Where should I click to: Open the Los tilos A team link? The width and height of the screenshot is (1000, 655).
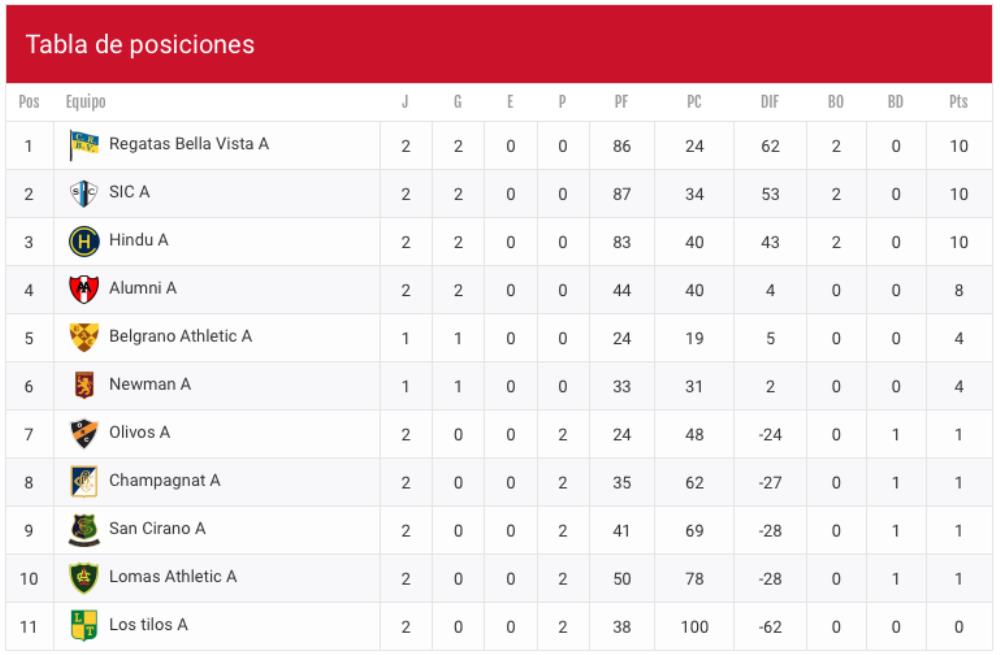coord(148,625)
